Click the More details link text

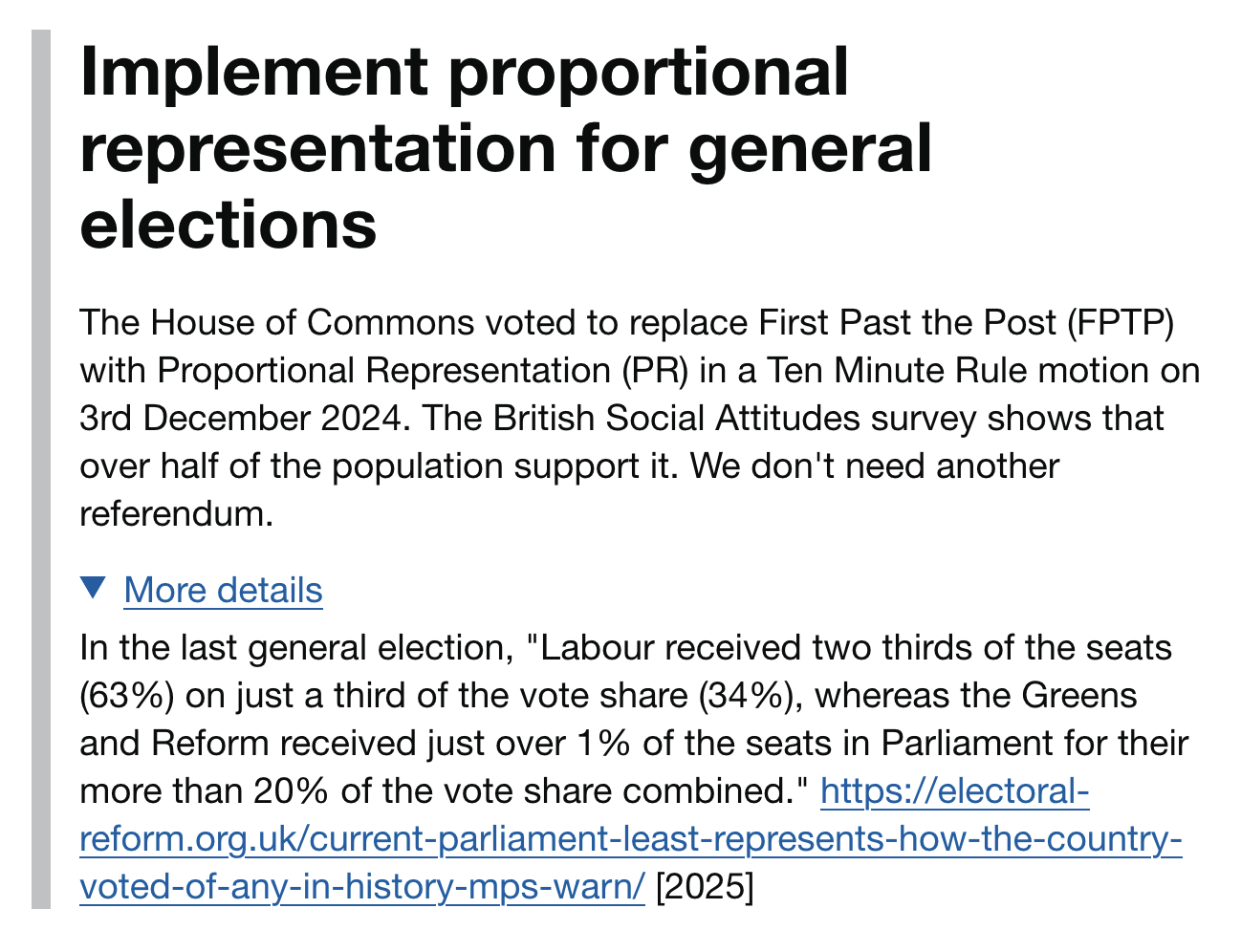coord(223,591)
